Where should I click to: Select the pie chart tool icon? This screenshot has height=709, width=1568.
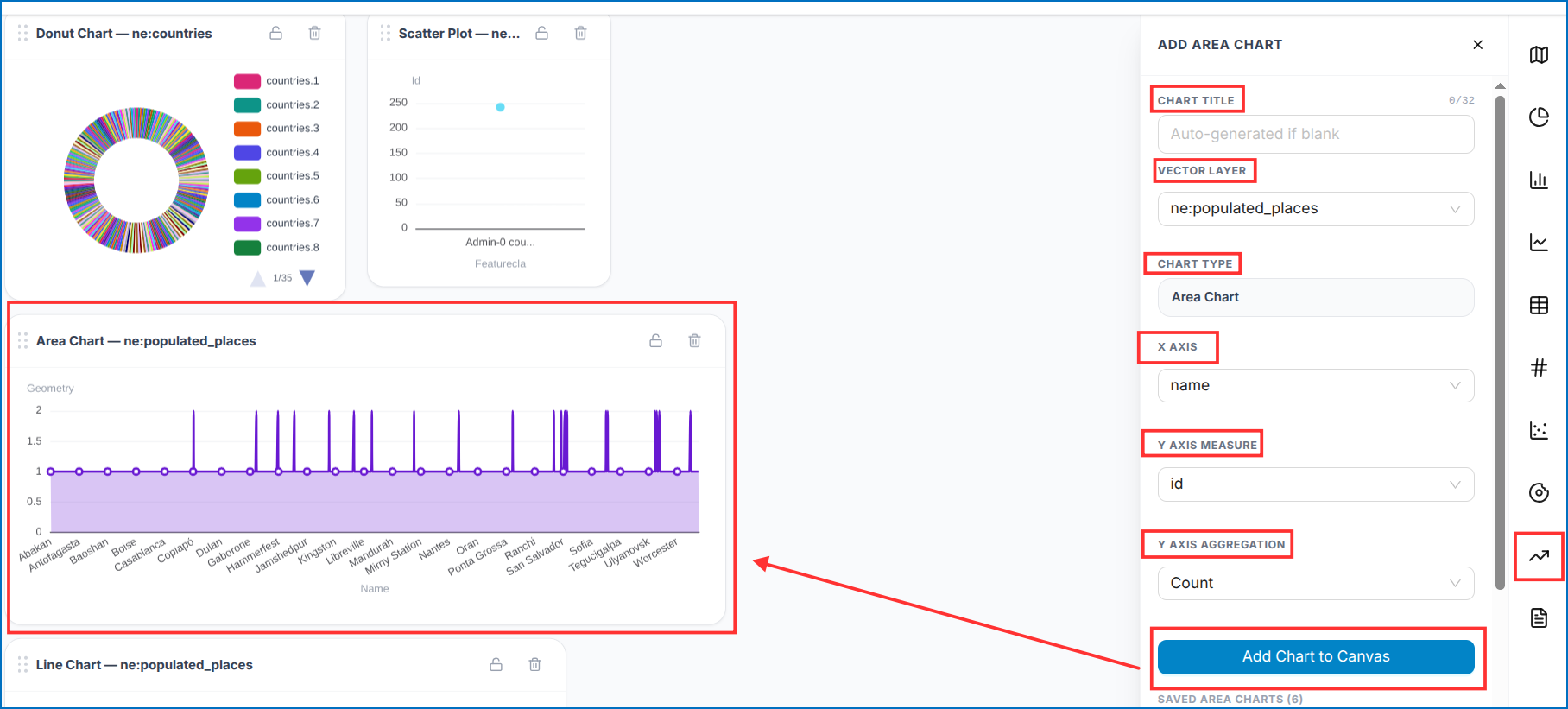(1539, 117)
